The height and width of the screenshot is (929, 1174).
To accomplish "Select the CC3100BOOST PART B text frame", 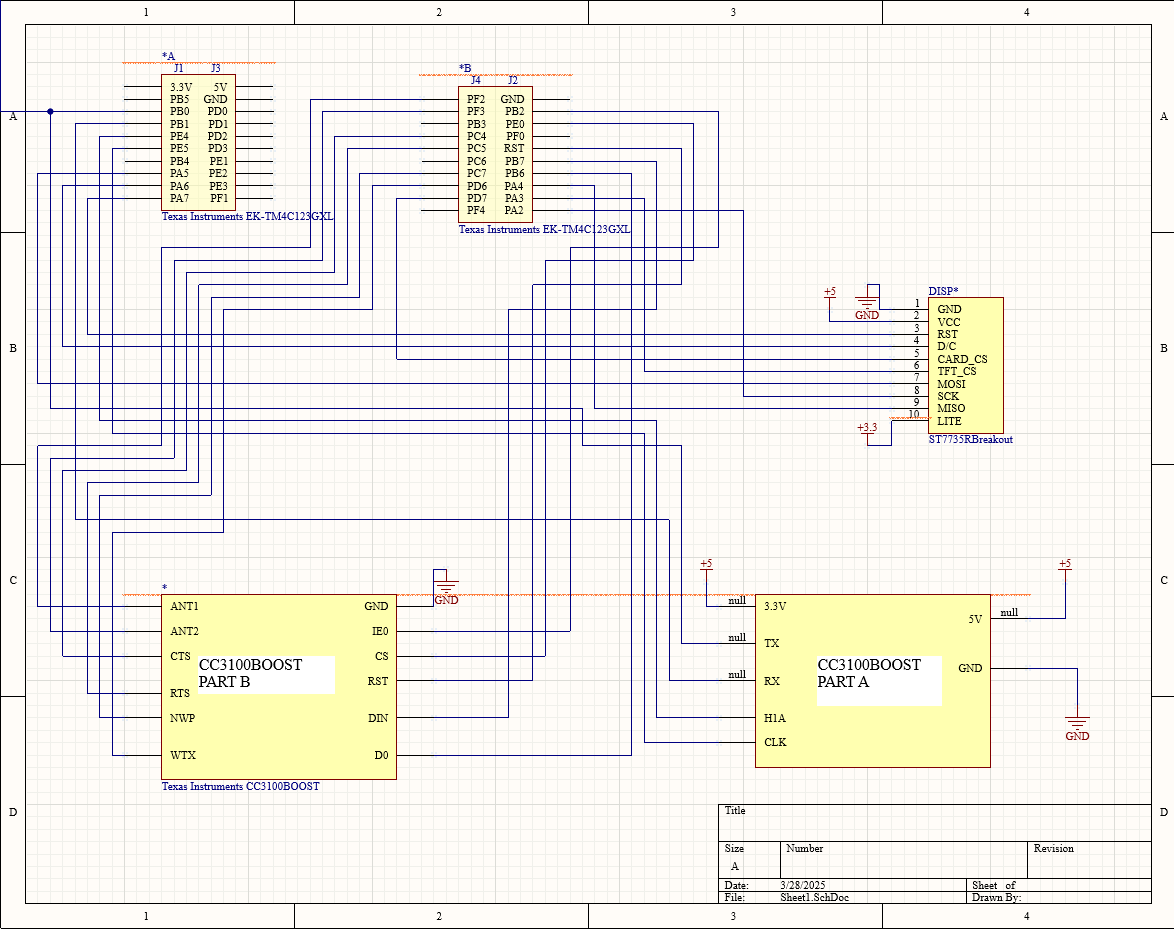I will click(x=265, y=674).
